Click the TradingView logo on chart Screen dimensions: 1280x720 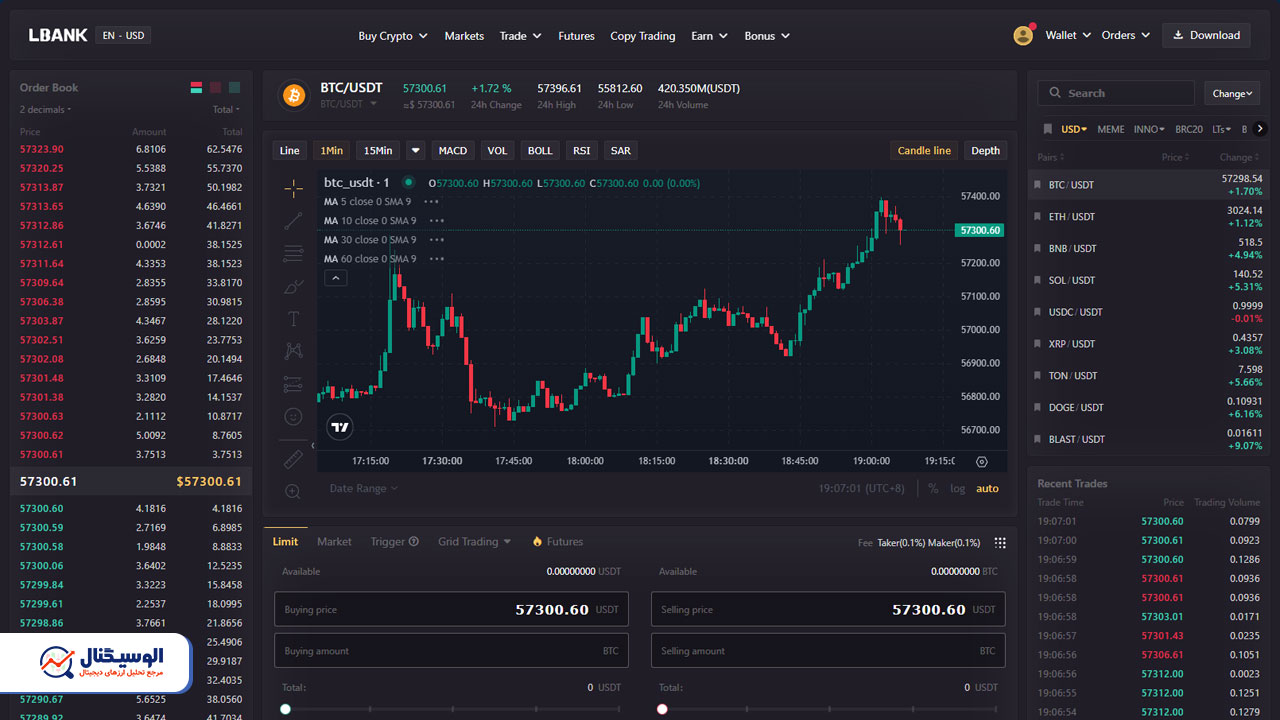(x=340, y=427)
